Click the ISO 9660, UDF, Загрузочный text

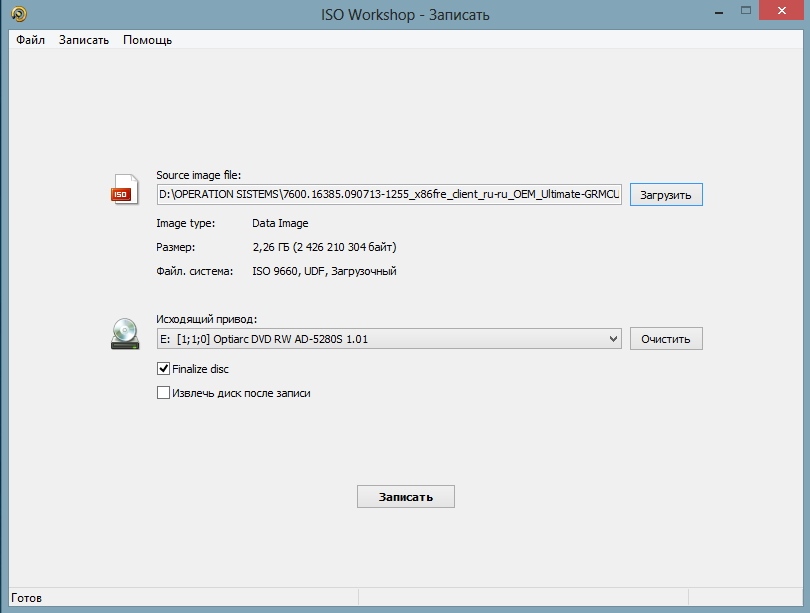(x=324, y=271)
